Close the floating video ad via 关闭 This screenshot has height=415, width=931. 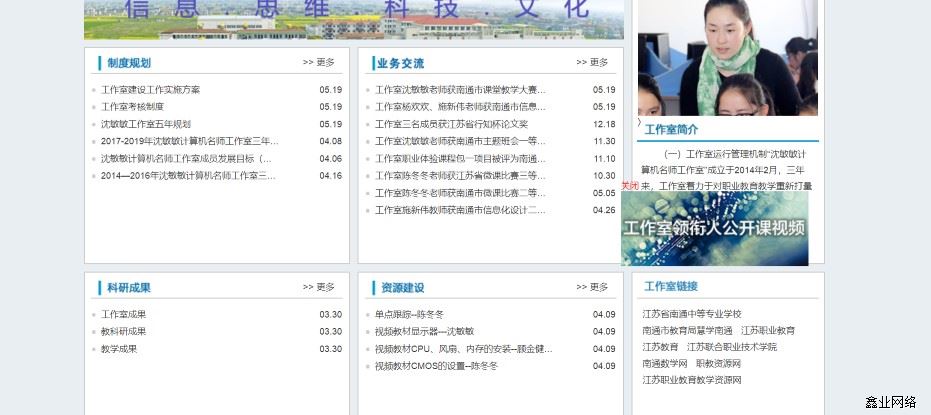[x=629, y=185]
